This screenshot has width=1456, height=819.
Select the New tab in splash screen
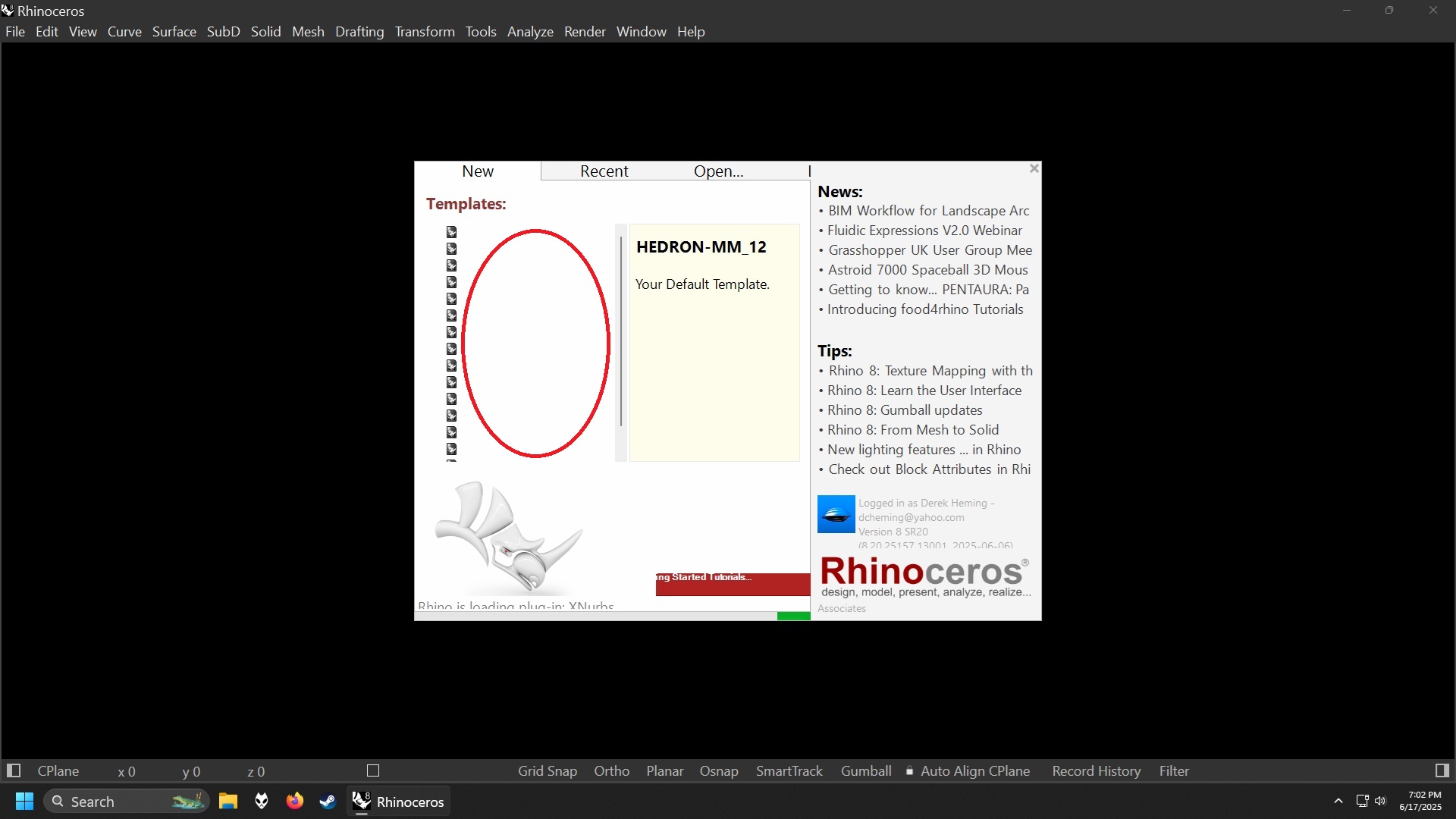pos(478,171)
